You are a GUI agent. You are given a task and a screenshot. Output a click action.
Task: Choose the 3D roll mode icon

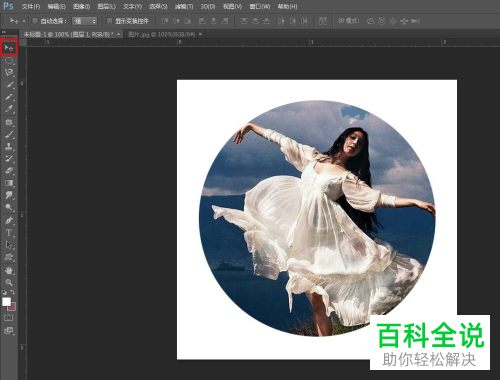click(x=382, y=21)
